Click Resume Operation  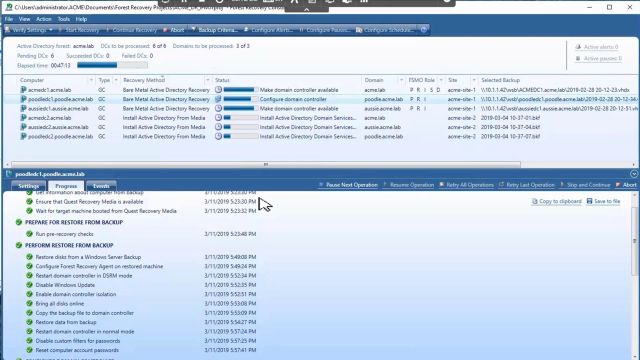pos(408,185)
